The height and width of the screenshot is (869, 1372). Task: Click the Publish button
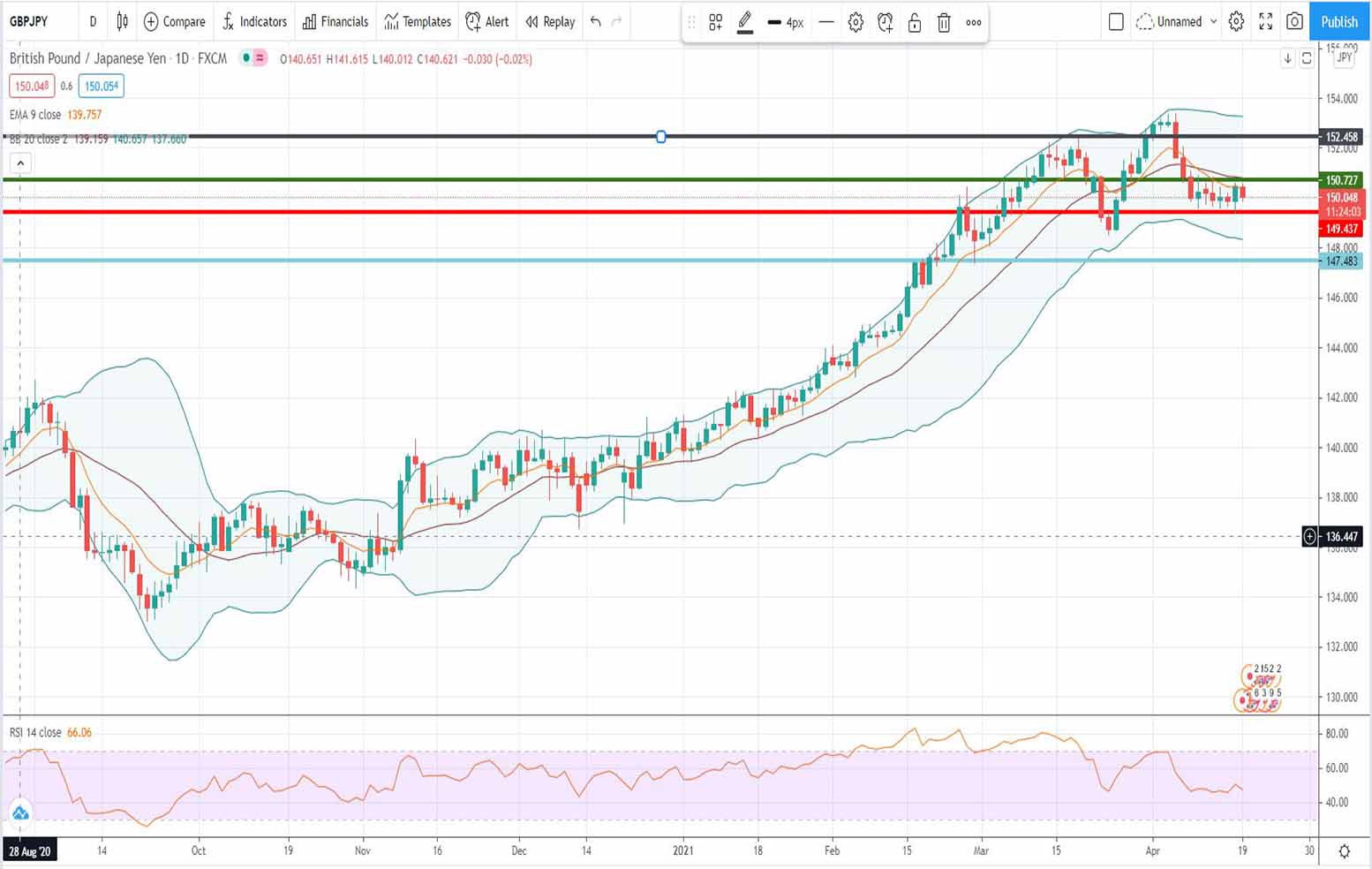click(x=1338, y=22)
